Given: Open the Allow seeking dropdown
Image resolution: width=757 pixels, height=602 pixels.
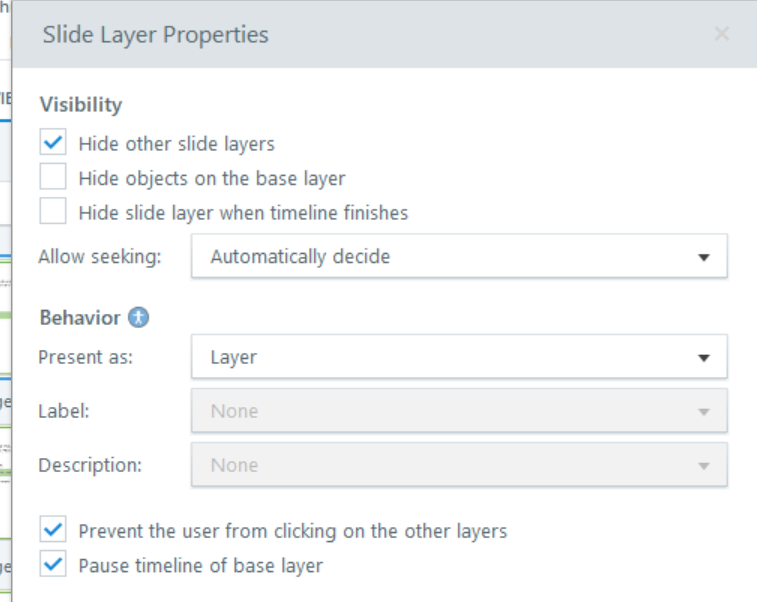Looking at the screenshot, I should pyautogui.click(x=458, y=256).
